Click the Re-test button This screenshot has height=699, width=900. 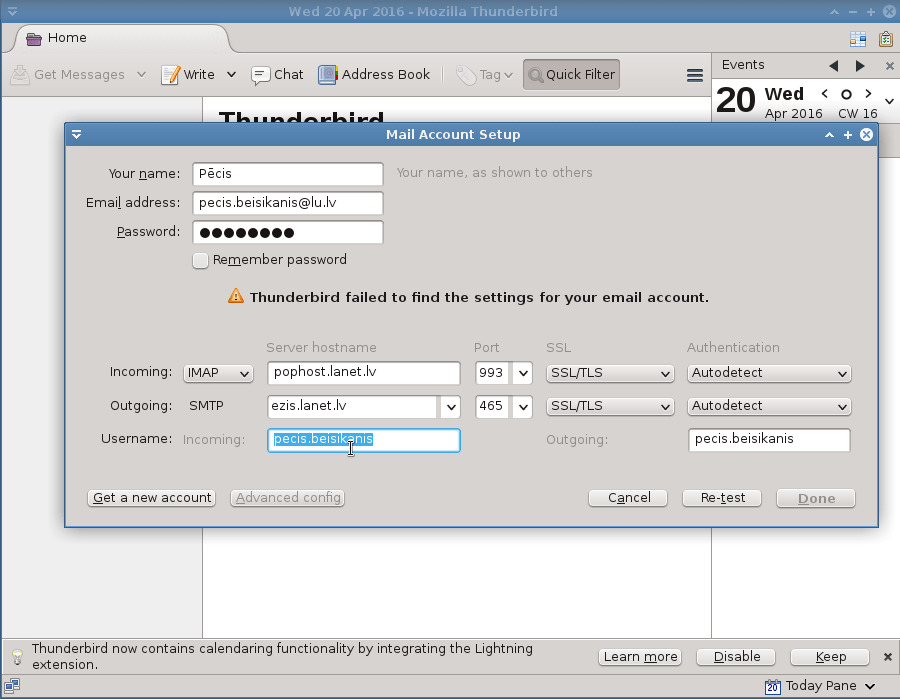coord(722,498)
